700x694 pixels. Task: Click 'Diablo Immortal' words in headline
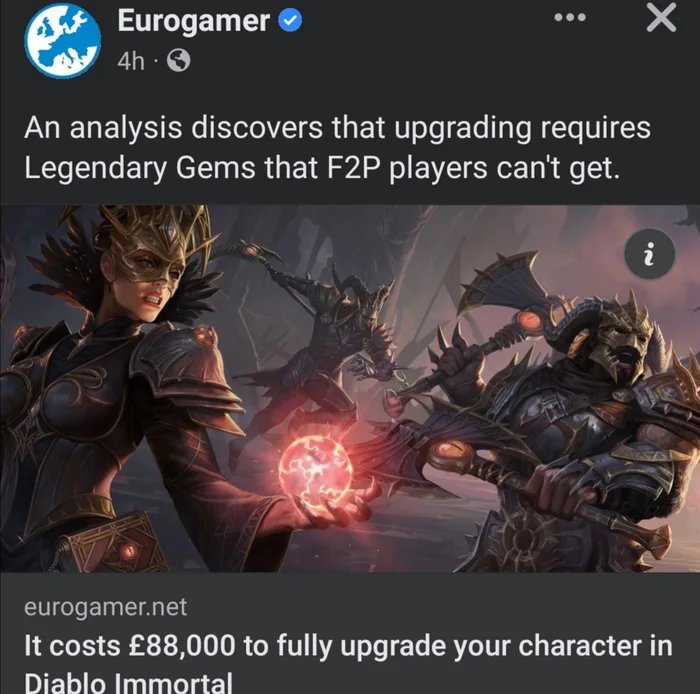point(129,683)
